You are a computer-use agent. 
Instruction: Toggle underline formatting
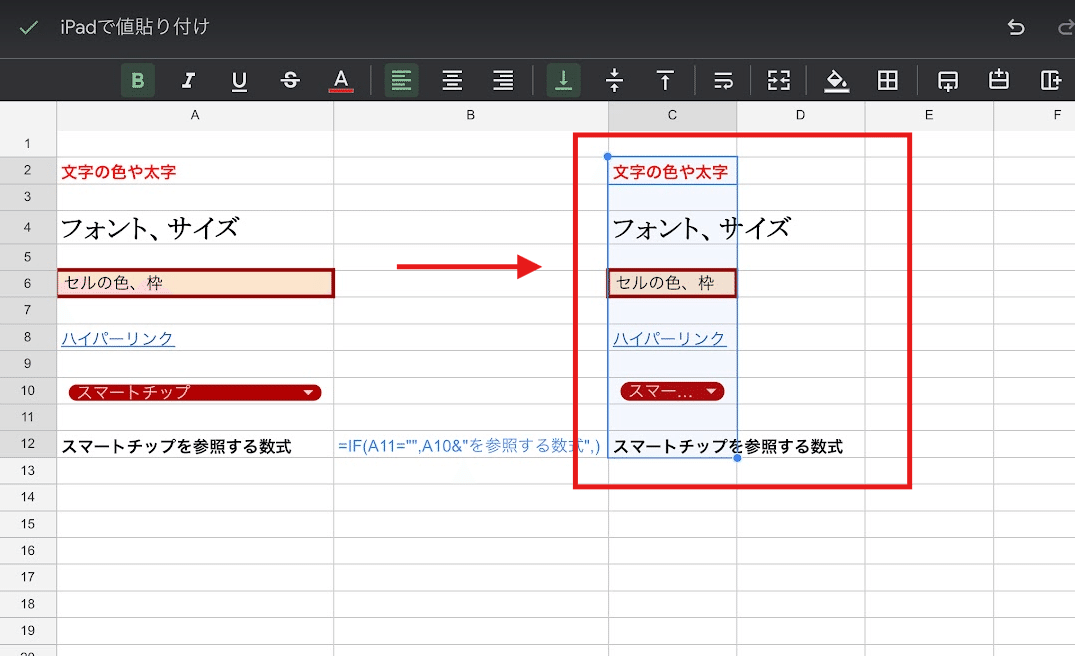[x=239, y=81]
